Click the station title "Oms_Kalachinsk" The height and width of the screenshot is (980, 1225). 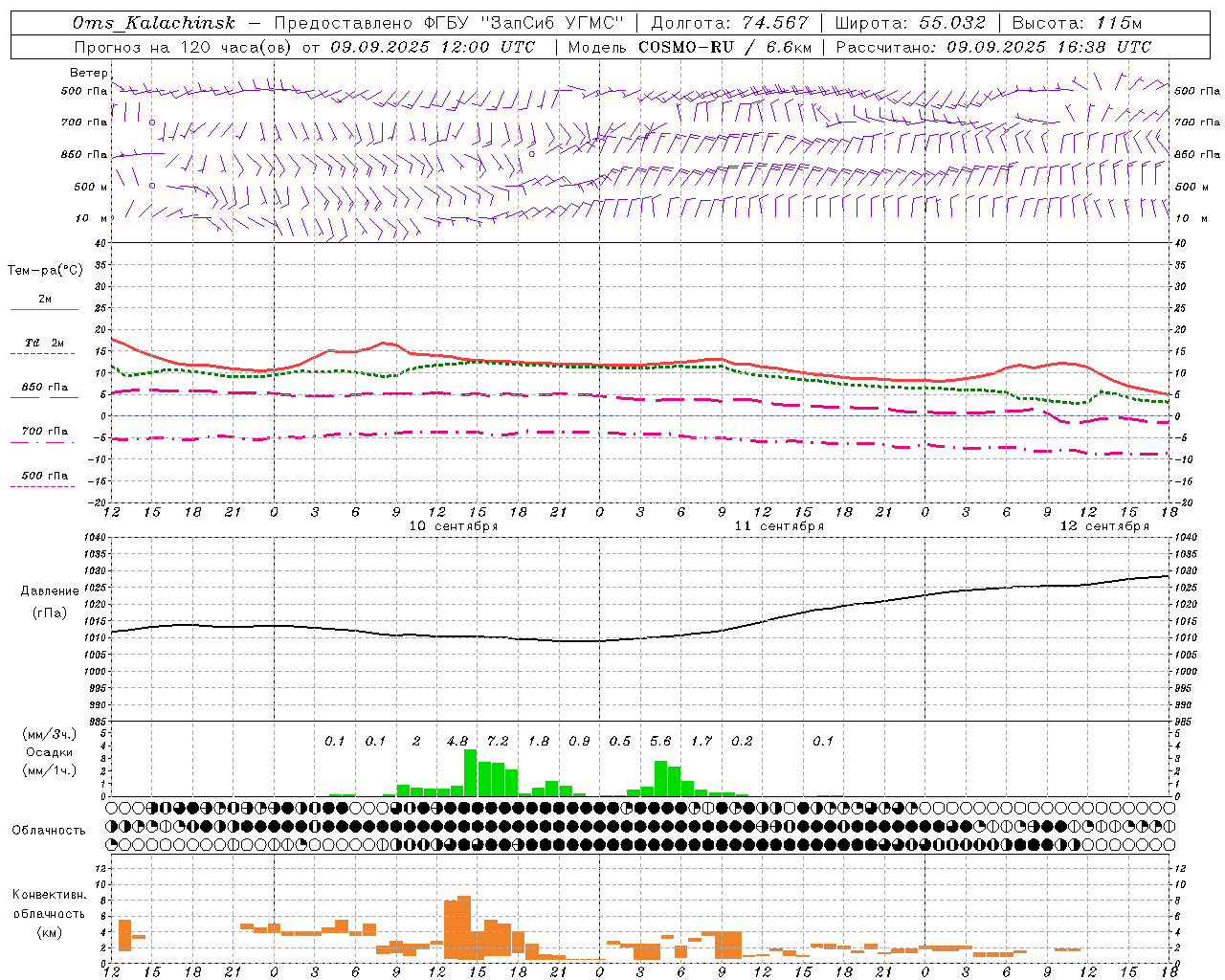[x=153, y=23]
